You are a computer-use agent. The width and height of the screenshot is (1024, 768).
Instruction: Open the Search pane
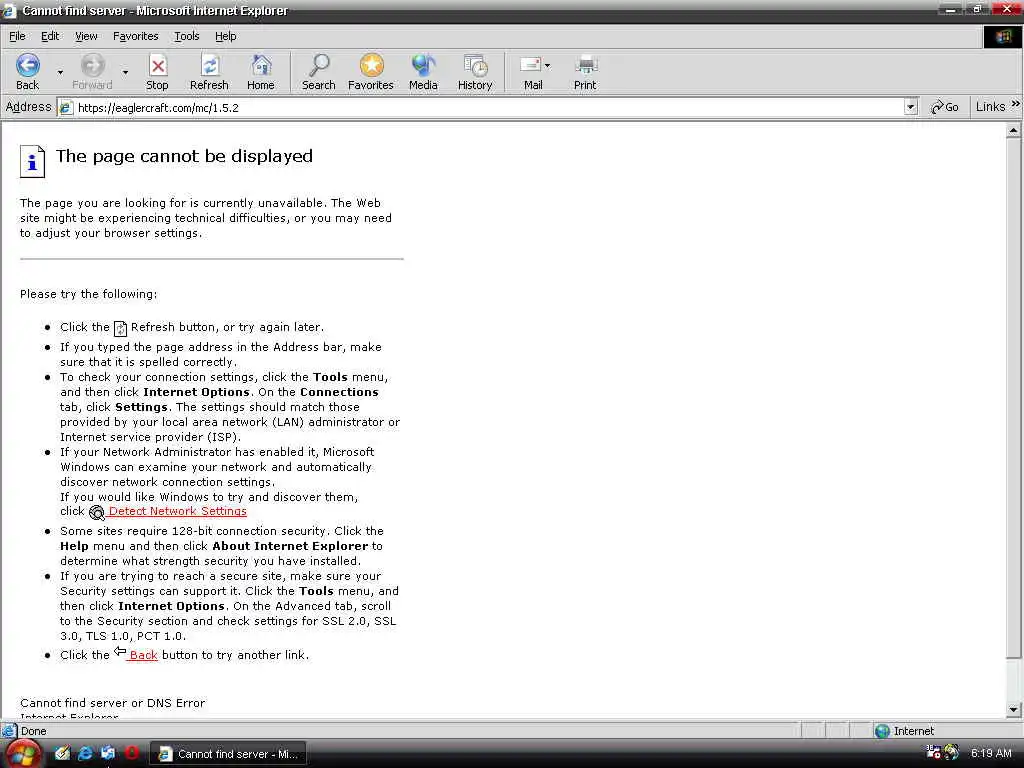(x=319, y=72)
